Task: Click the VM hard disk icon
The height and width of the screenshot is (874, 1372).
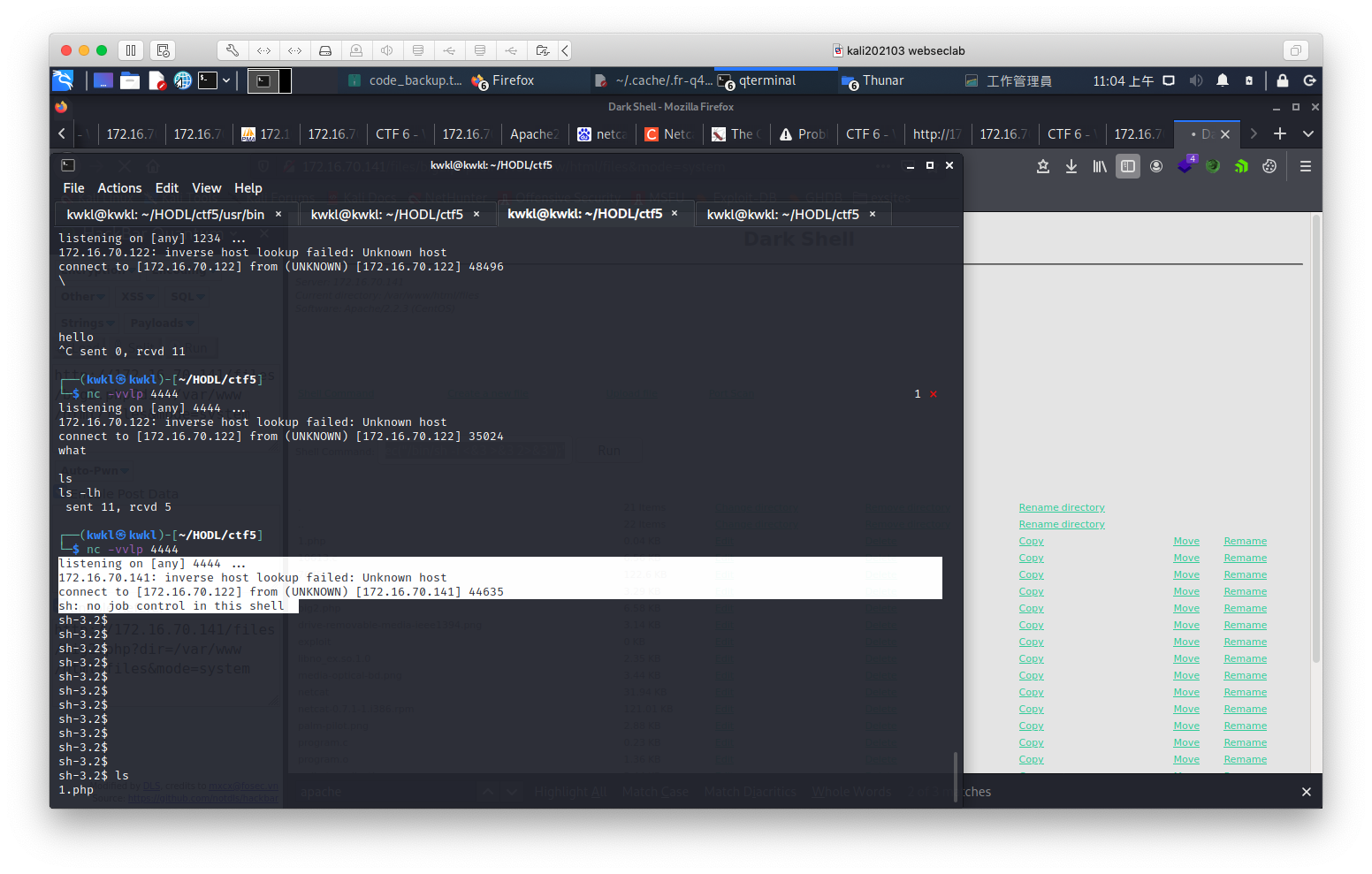Action: [325, 50]
